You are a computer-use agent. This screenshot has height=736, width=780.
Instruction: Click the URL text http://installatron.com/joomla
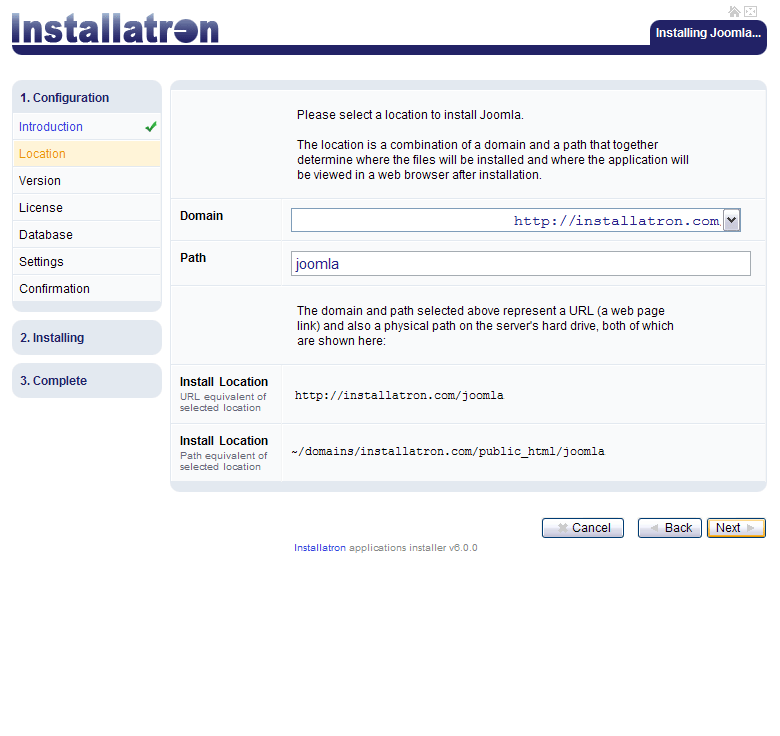pyautogui.click(x=399, y=395)
